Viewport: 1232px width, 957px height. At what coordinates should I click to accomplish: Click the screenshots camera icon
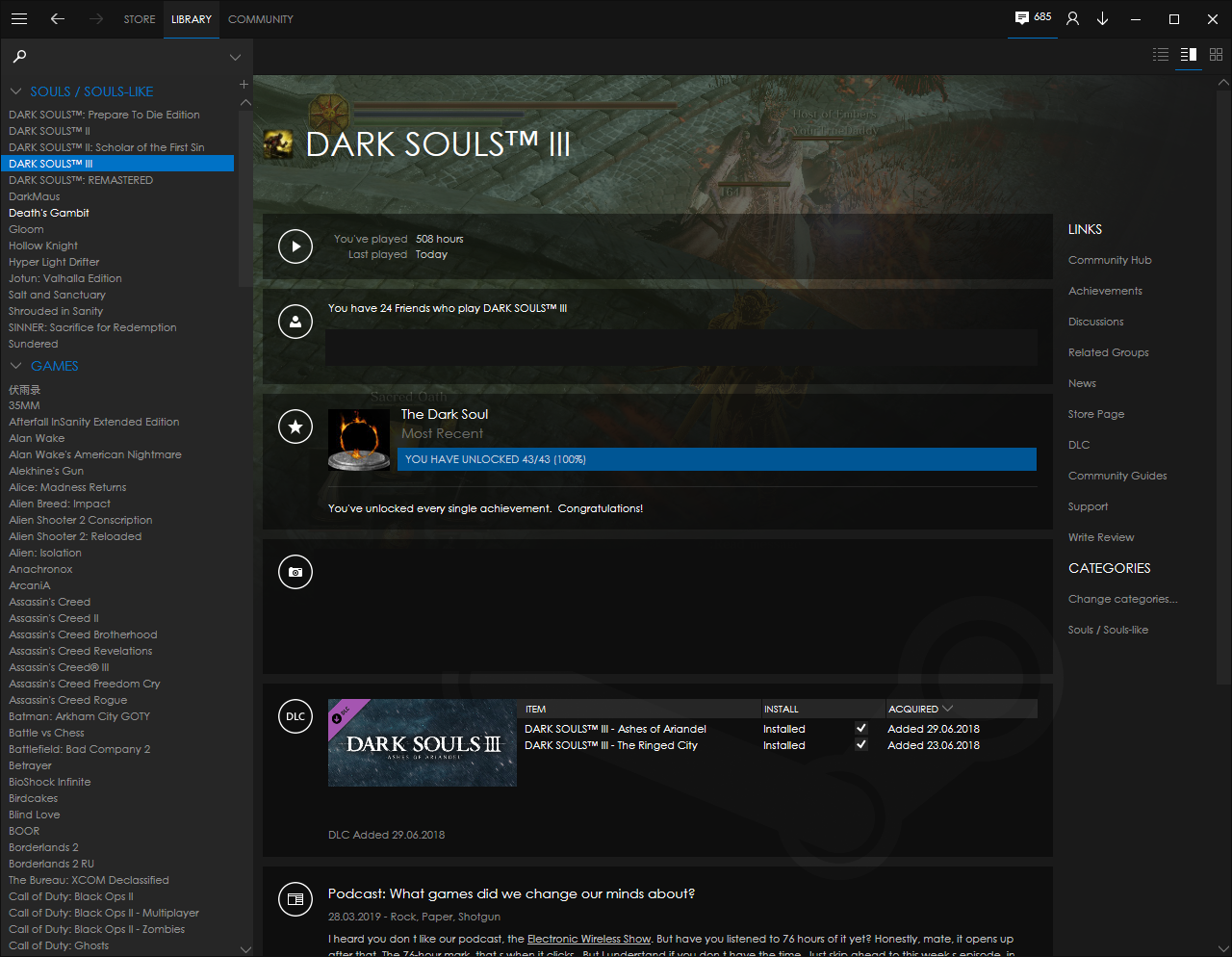295,572
